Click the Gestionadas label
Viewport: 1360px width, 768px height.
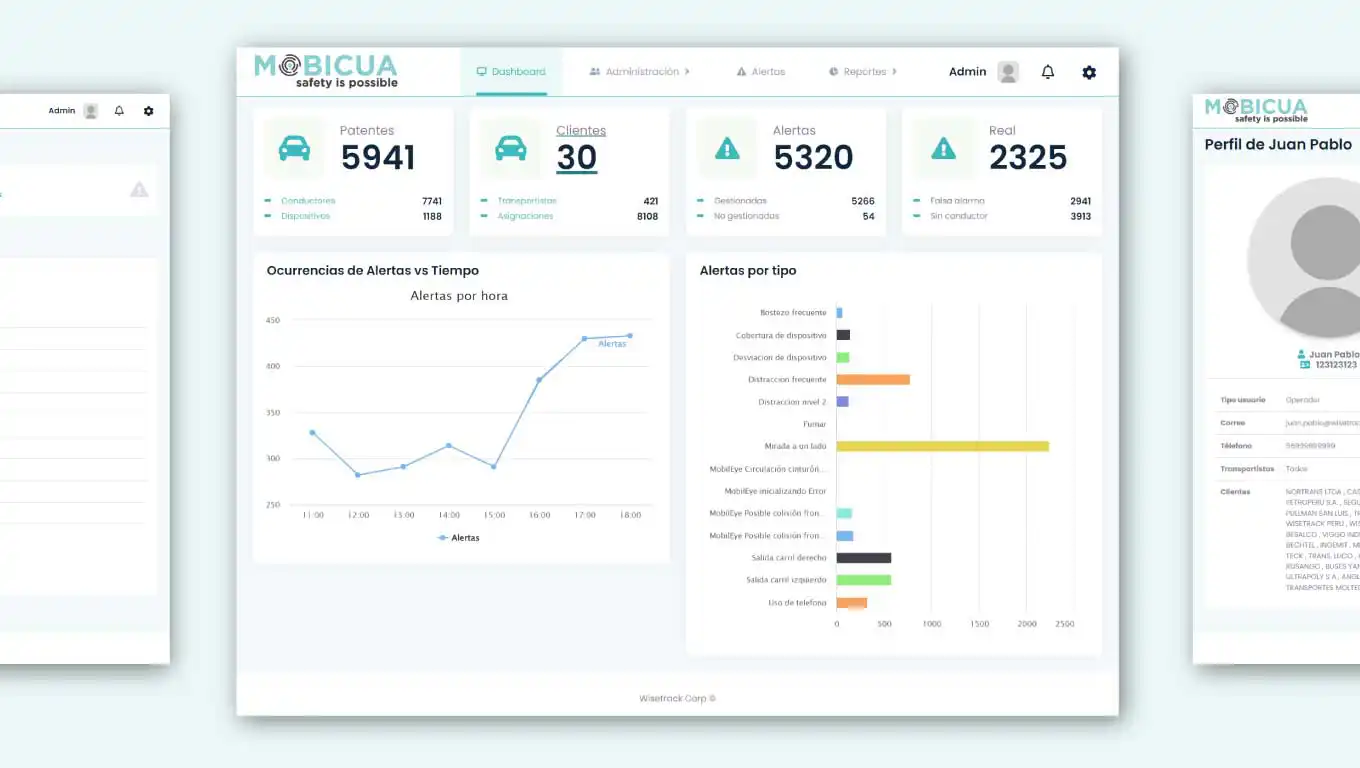[x=740, y=201]
